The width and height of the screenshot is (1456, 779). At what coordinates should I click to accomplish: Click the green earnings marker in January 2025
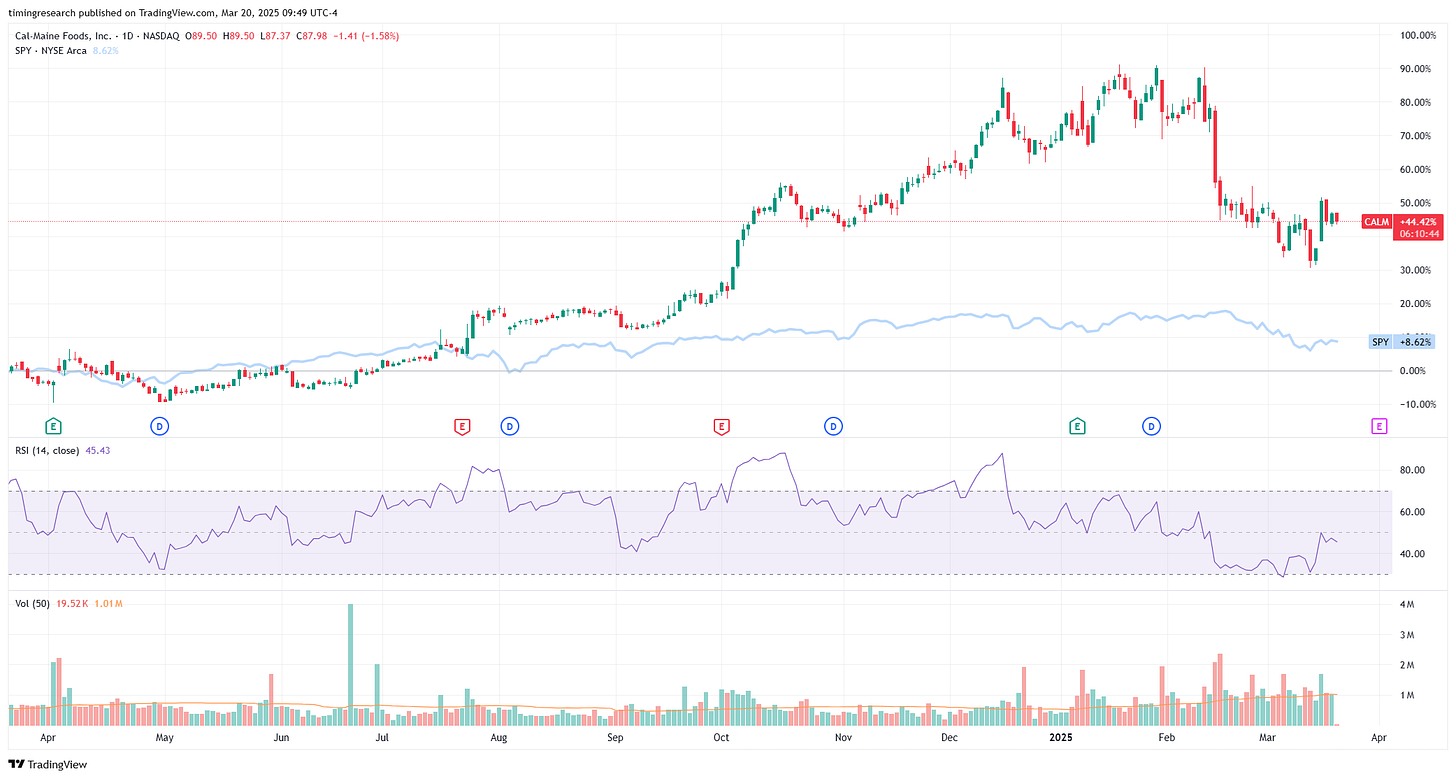coord(1078,427)
